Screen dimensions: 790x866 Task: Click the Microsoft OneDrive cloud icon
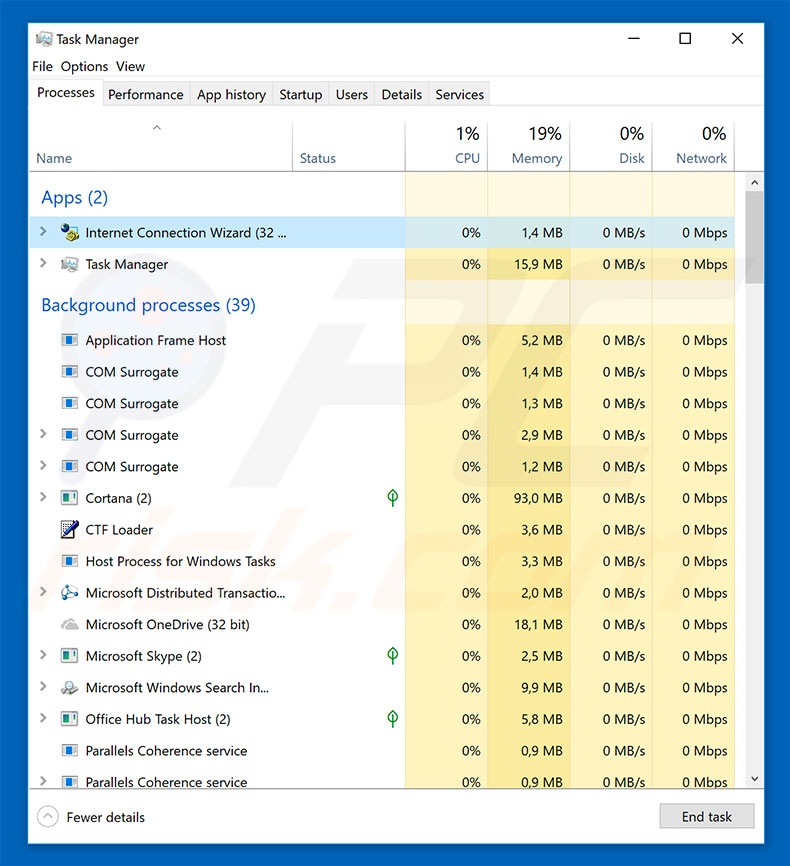(x=70, y=625)
